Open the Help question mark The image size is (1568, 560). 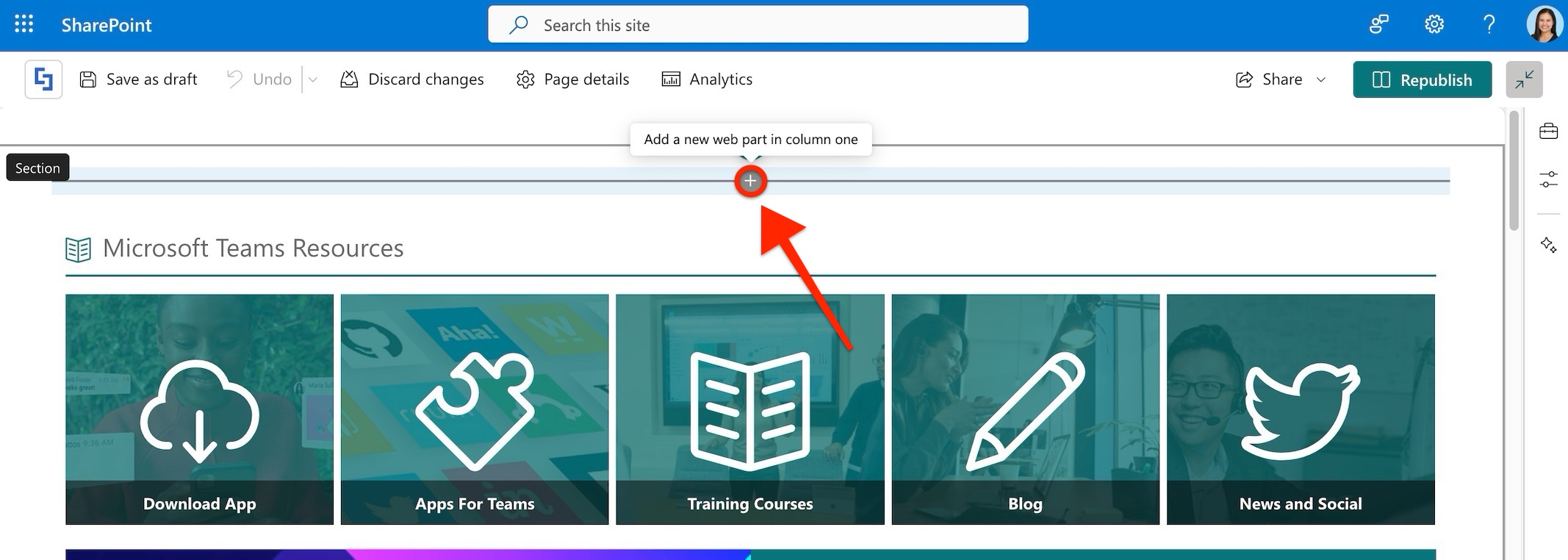coord(1489,25)
